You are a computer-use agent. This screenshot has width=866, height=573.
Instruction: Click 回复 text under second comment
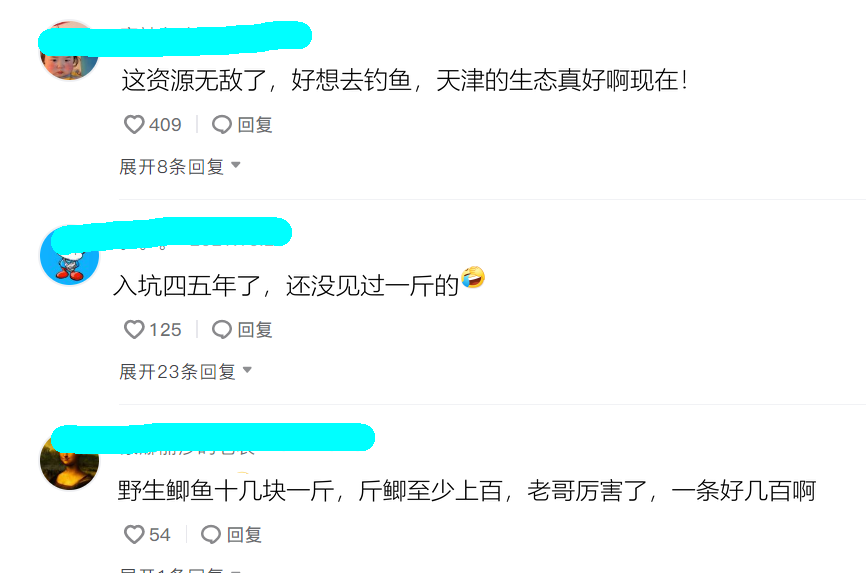point(255,329)
